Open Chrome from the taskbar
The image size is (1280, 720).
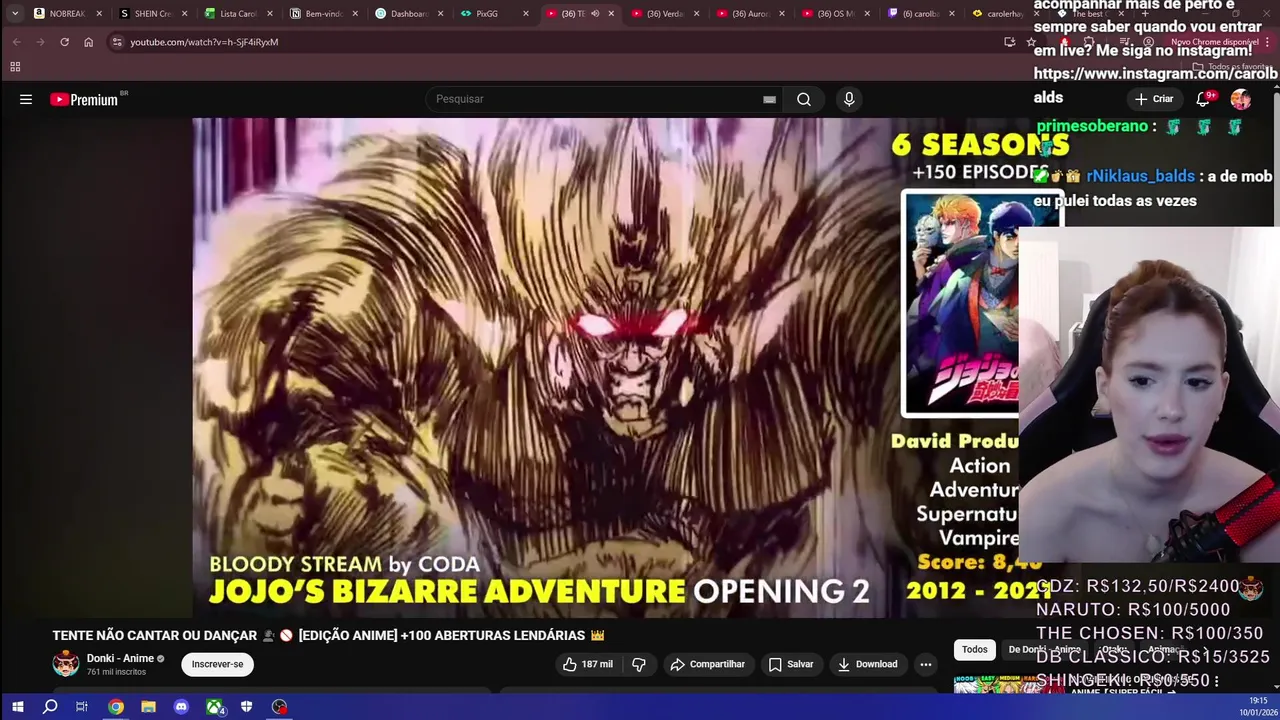click(116, 707)
